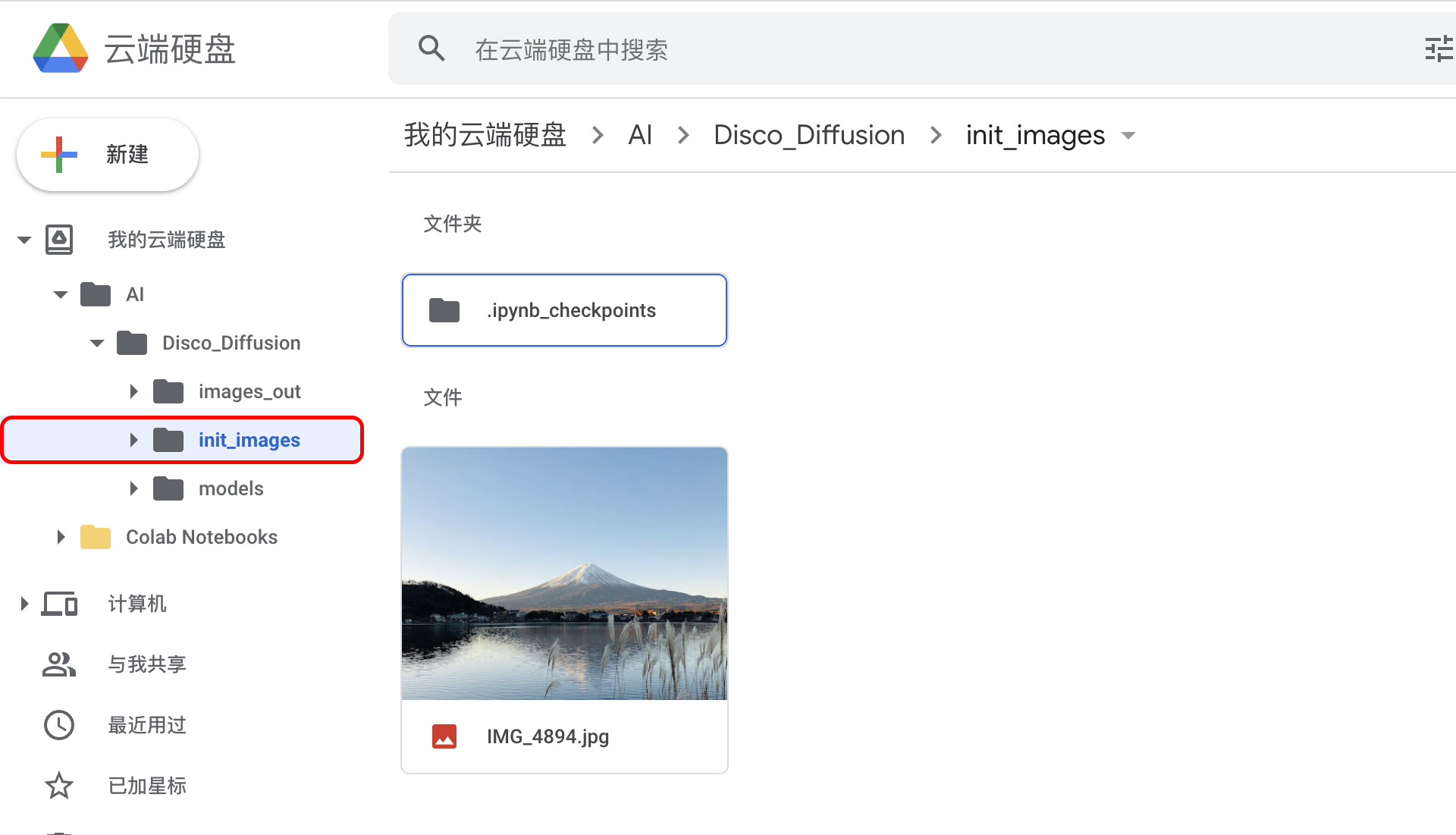The width and height of the screenshot is (1456, 835).
Task: Expand the Colab Notebooks folder arrow
Action: [61, 537]
